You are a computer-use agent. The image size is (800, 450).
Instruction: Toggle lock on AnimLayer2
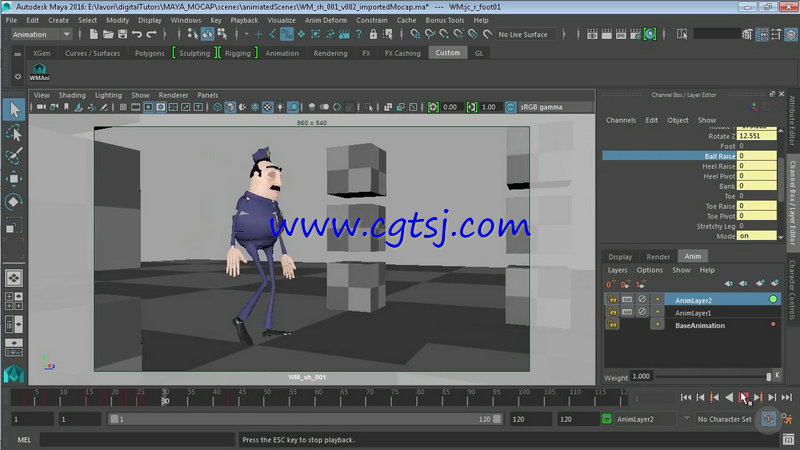tap(612, 299)
